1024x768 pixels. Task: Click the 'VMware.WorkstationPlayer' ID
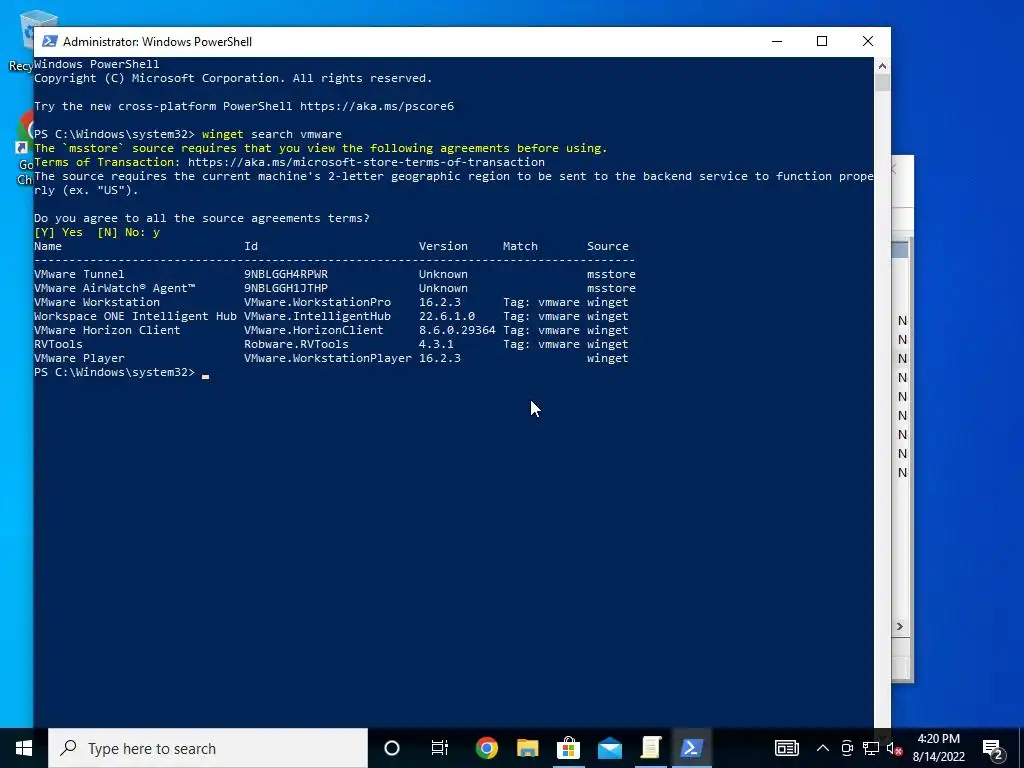[x=328, y=359]
